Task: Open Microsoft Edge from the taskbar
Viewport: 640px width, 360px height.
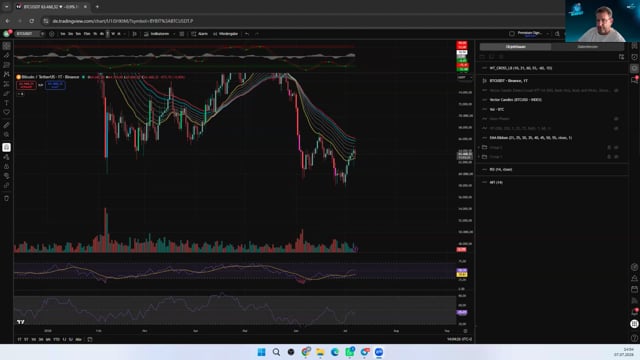Action: (x=335, y=352)
